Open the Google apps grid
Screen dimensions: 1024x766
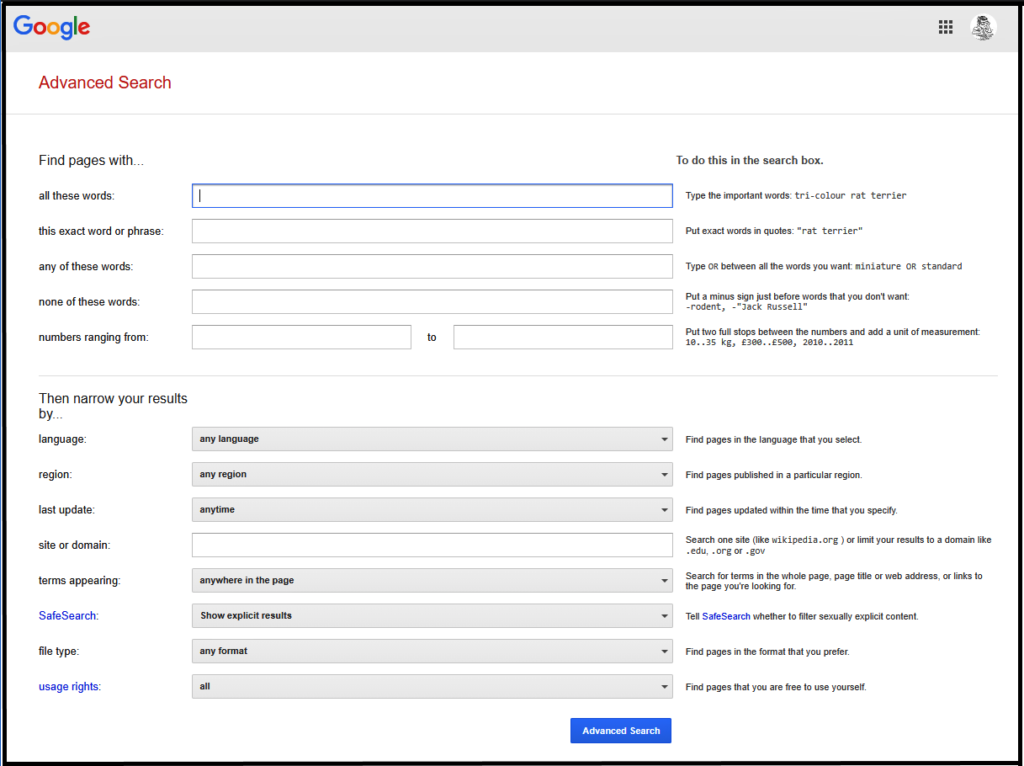tap(945, 27)
